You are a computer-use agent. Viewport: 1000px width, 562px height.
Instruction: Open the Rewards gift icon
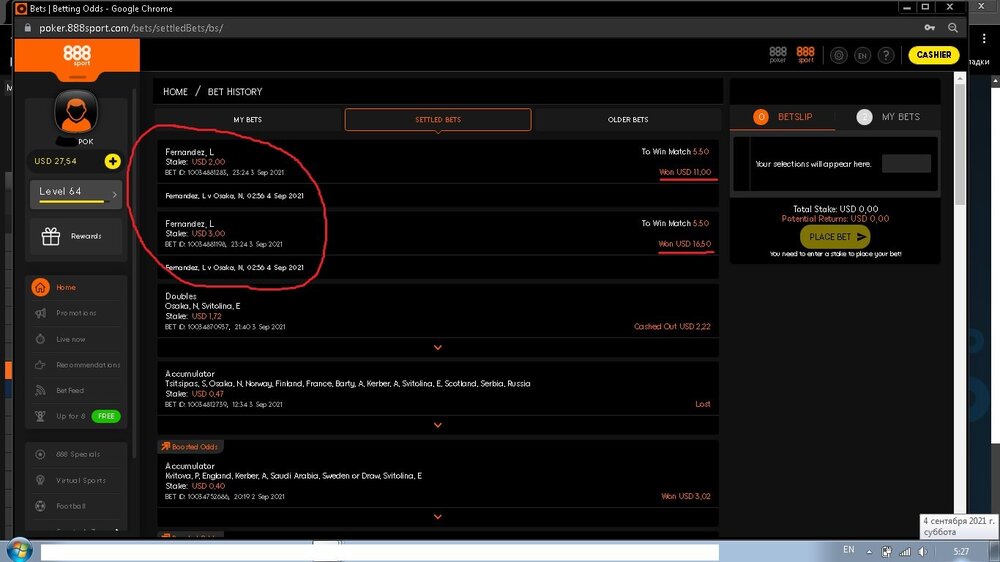(50, 237)
